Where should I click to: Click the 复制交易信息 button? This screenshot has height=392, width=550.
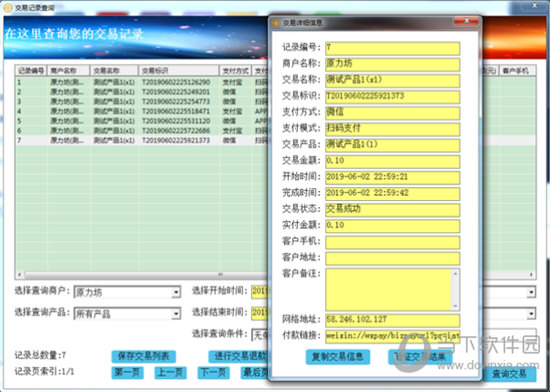(x=337, y=357)
